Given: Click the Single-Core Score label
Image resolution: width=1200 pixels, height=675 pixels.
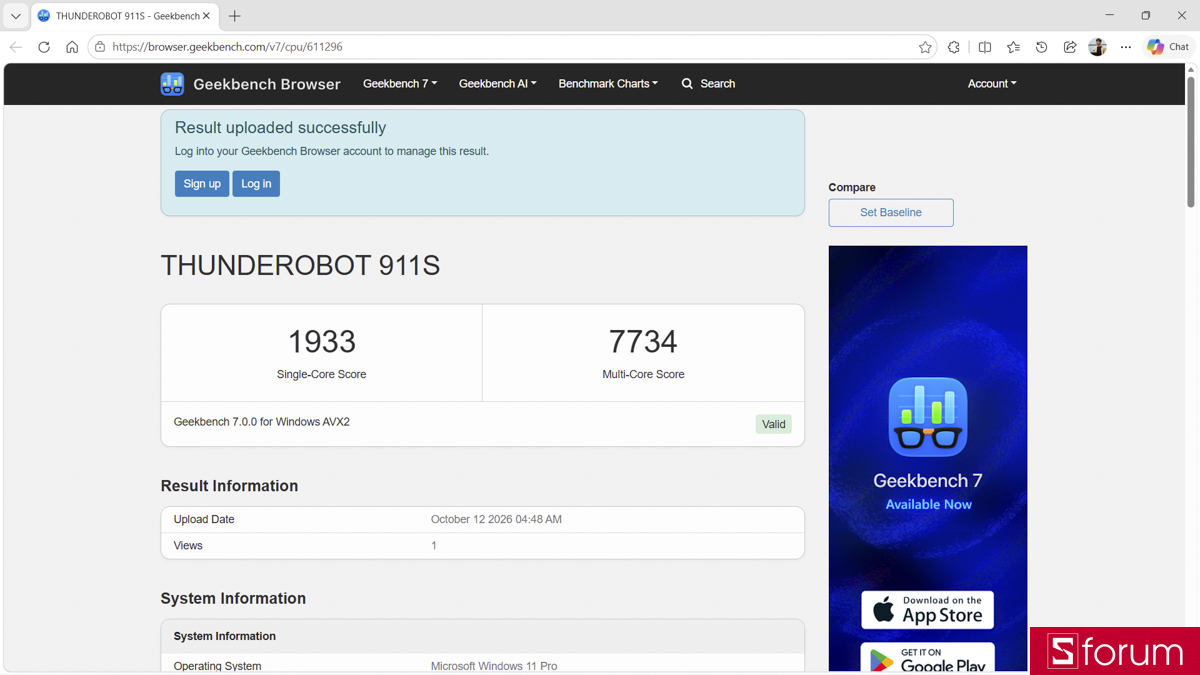Looking at the screenshot, I should pyautogui.click(x=322, y=374).
